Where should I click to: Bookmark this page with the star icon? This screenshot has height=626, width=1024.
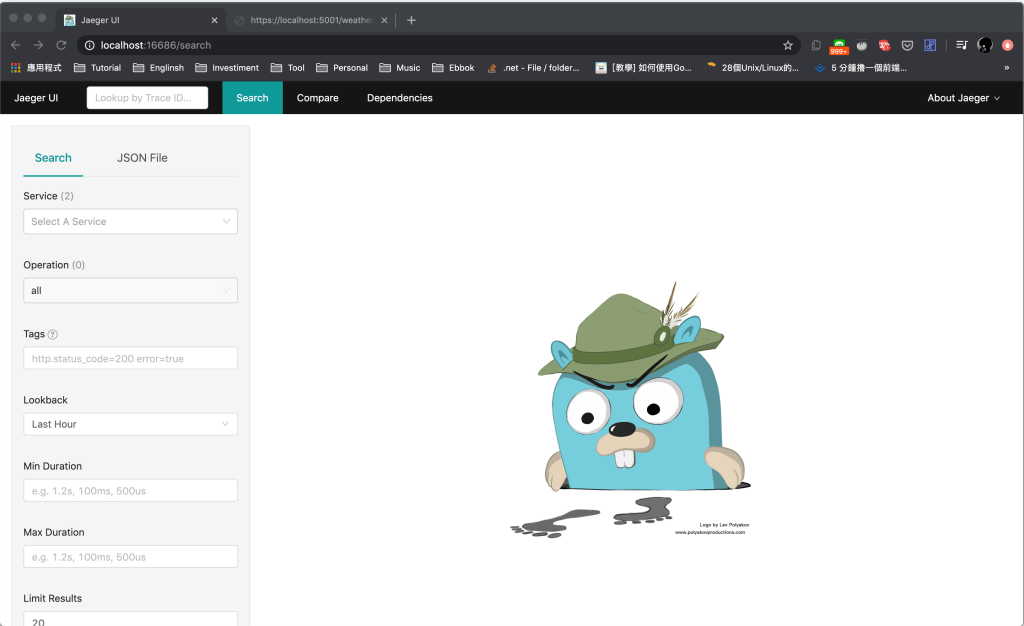pyautogui.click(x=788, y=45)
